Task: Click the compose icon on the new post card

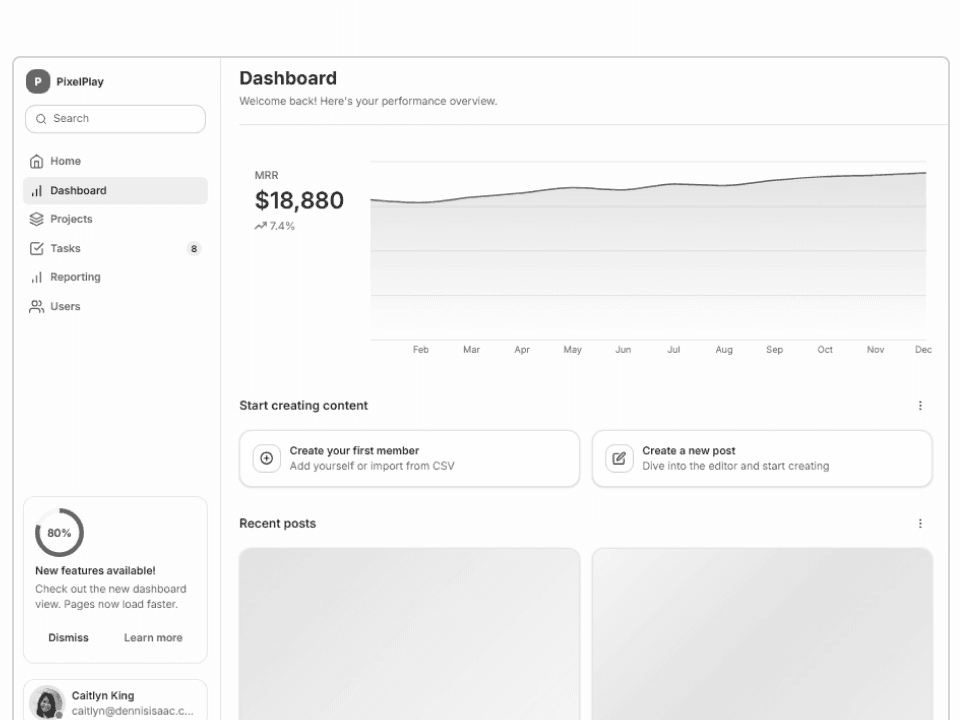Action: (618, 457)
